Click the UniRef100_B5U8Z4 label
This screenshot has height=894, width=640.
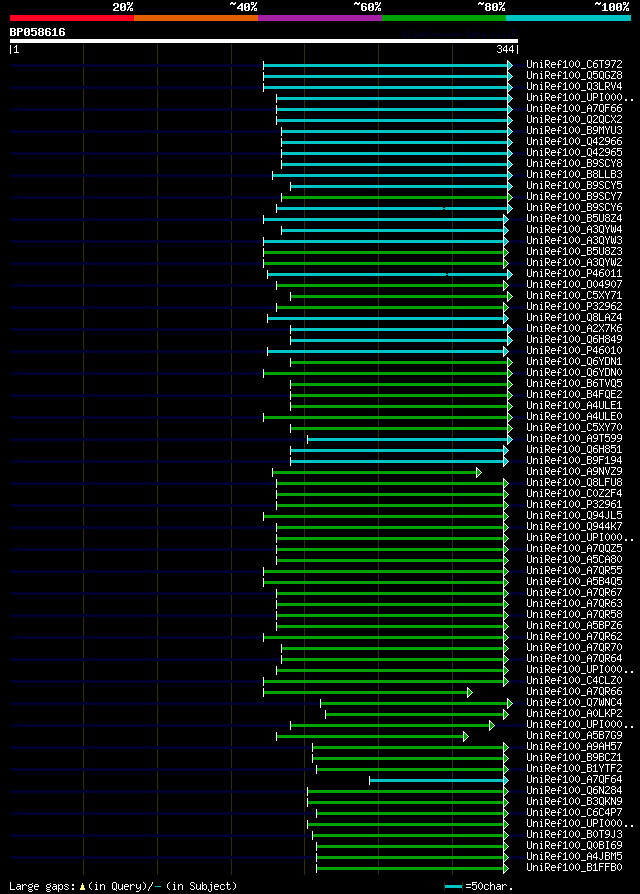point(574,218)
